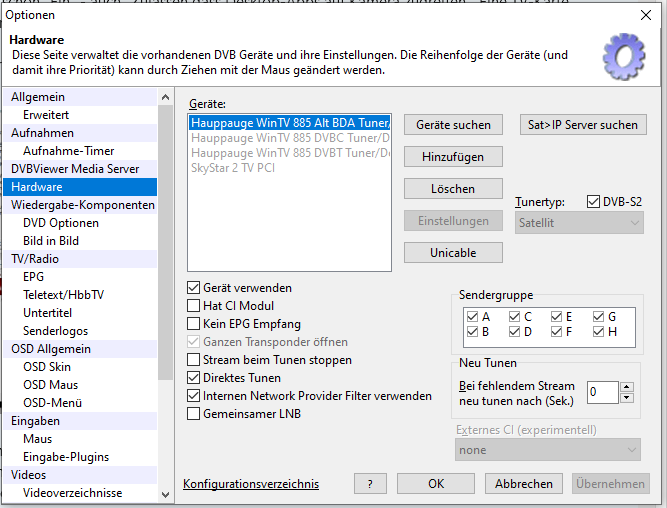
Task: Select Untertitel page
Action: coord(80,313)
